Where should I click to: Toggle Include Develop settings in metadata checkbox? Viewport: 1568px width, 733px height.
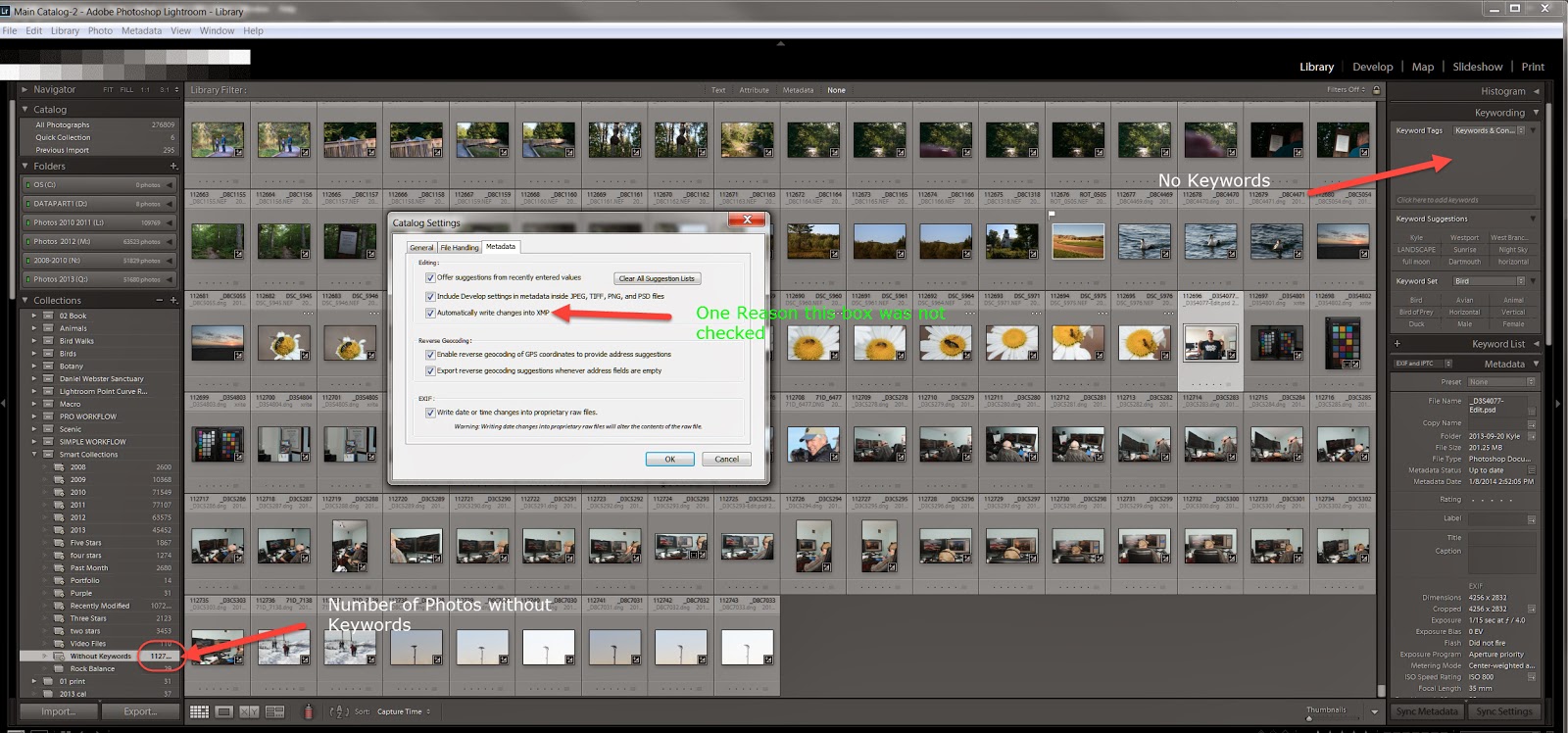click(x=430, y=296)
